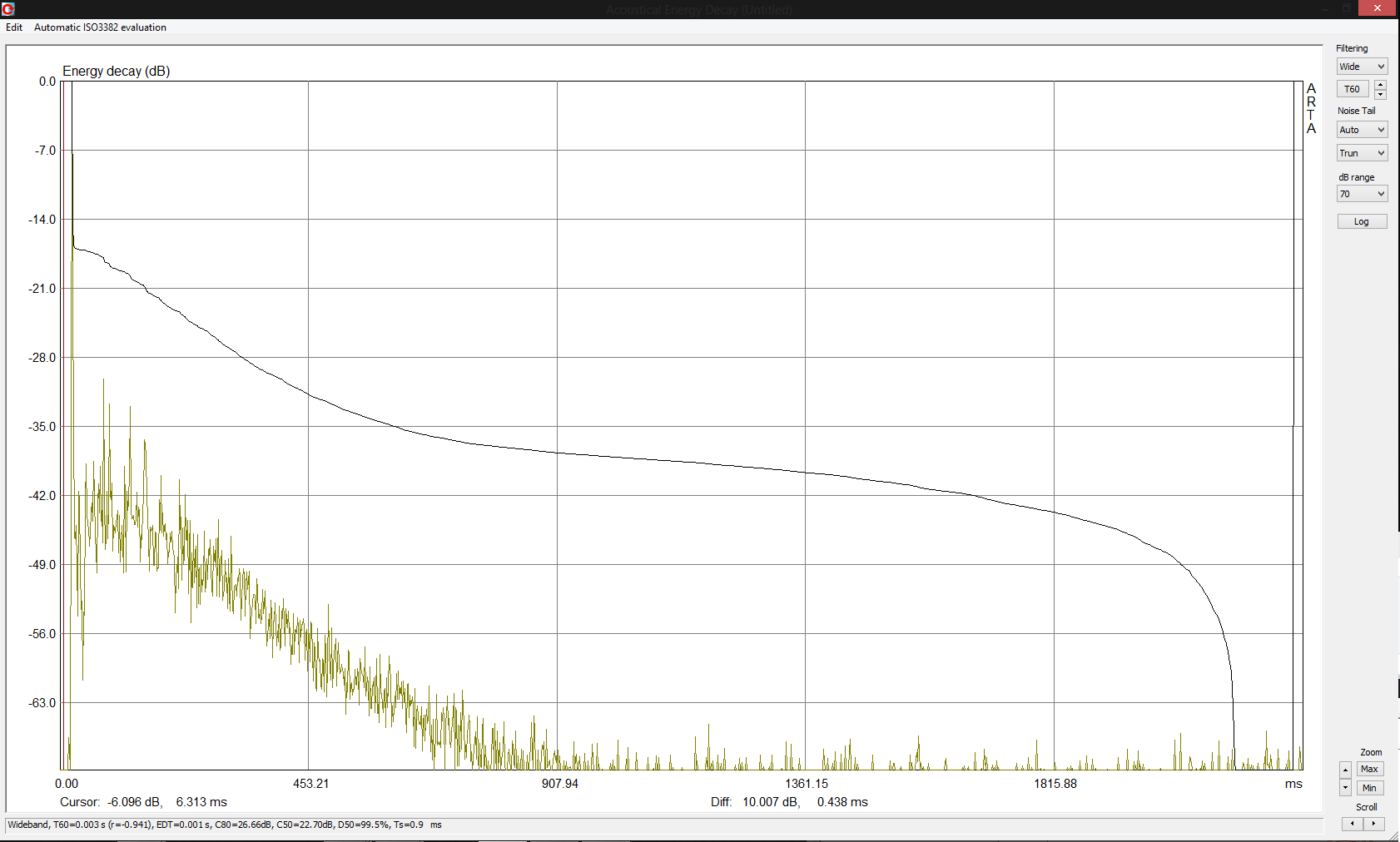Click the T60 button
The height and width of the screenshot is (842, 1400).
pyautogui.click(x=1353, y=89)
